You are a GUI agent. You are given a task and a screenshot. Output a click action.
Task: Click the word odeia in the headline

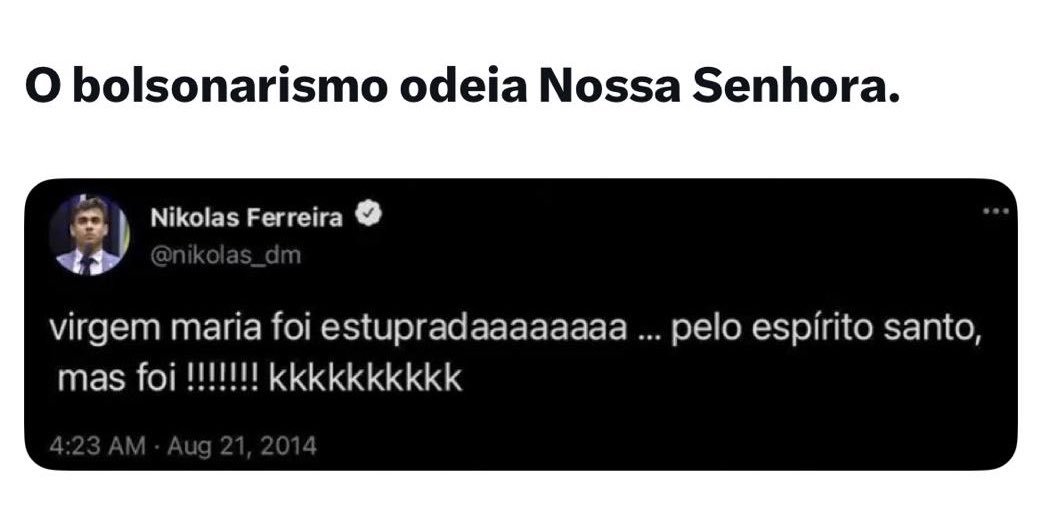(x=463, y=86)
